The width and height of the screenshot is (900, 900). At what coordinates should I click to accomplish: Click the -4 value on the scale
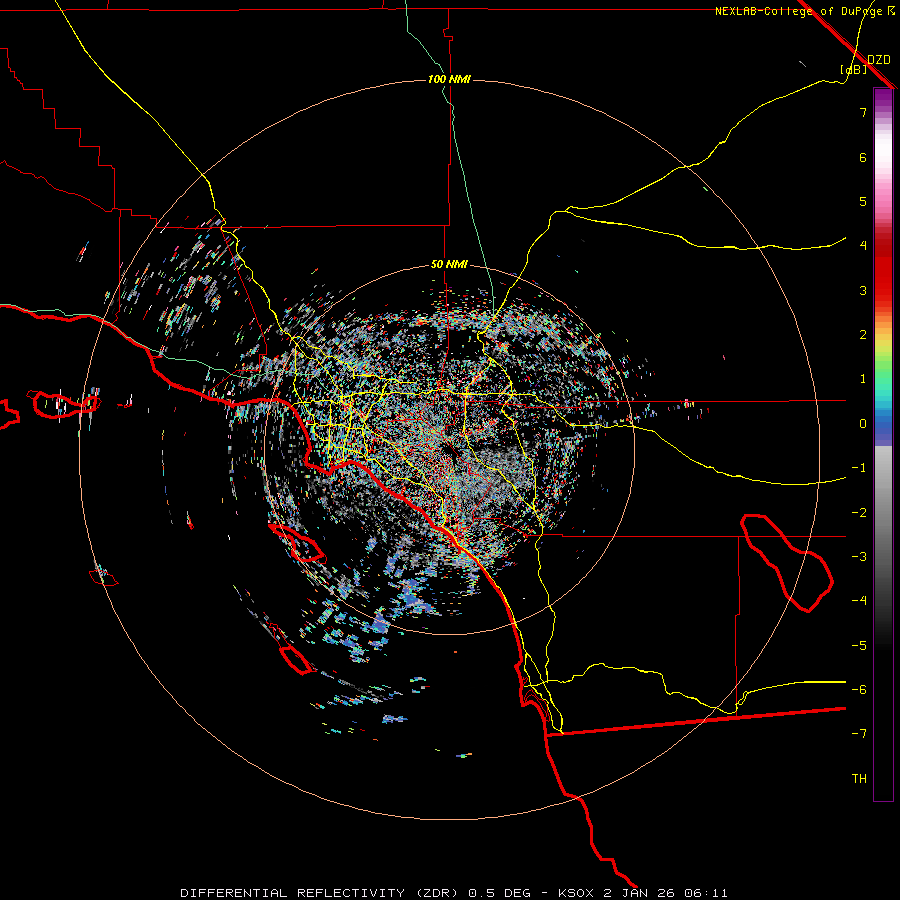[x=859, y=601]
